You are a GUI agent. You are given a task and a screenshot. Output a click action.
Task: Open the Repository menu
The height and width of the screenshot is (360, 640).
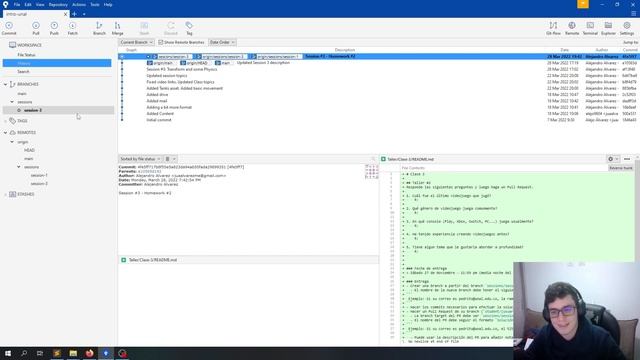click(58, 4)
